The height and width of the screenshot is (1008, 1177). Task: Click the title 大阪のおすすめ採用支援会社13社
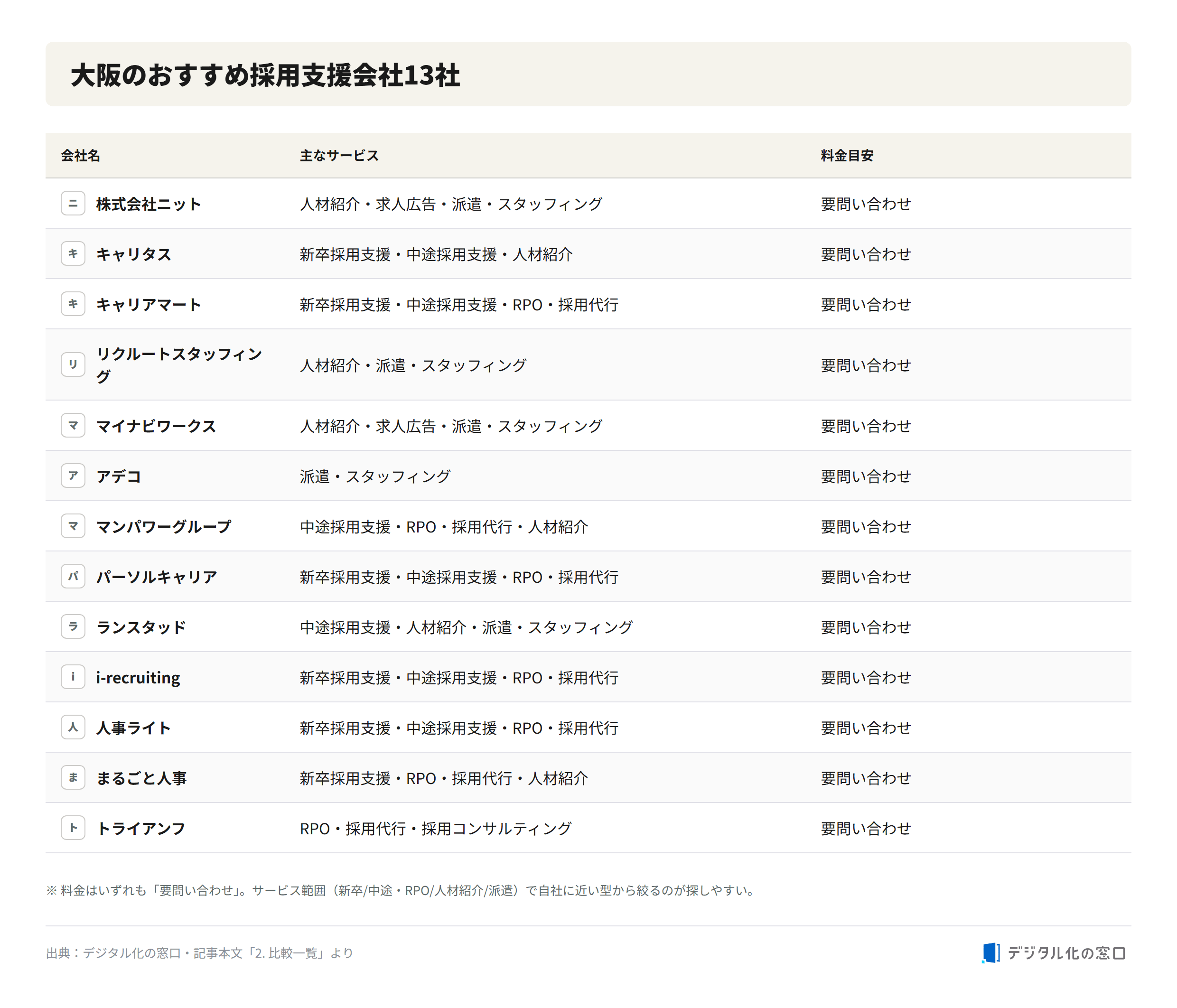pyautogui.click(x=265, y=75)
